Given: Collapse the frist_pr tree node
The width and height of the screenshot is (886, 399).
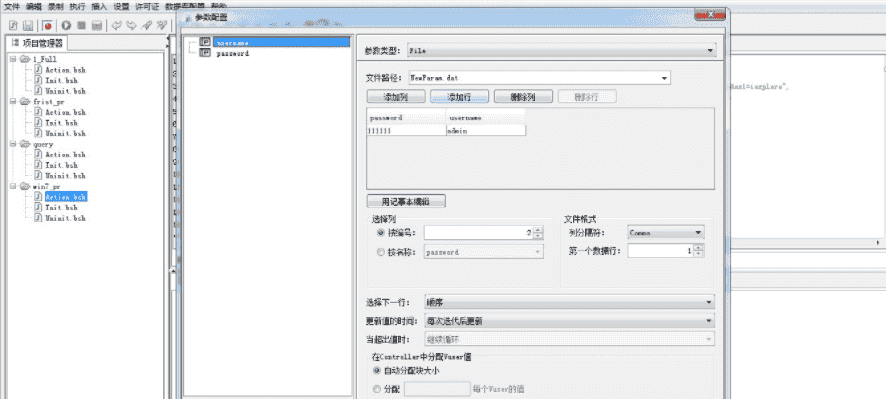Looking at the screenshot, I should coord(13,101).
